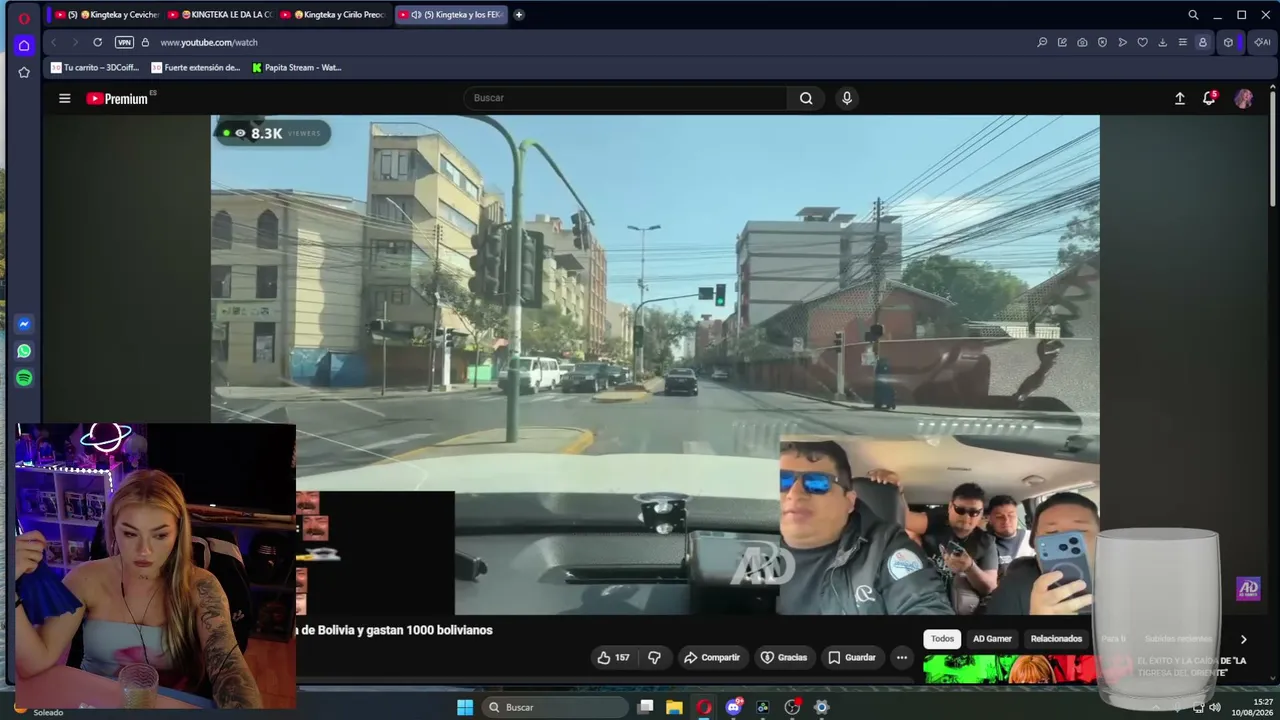Viewport: 1280px width, 720px height.
Task: Select the 'Relacionados' filter chip
Action: 1056,639
